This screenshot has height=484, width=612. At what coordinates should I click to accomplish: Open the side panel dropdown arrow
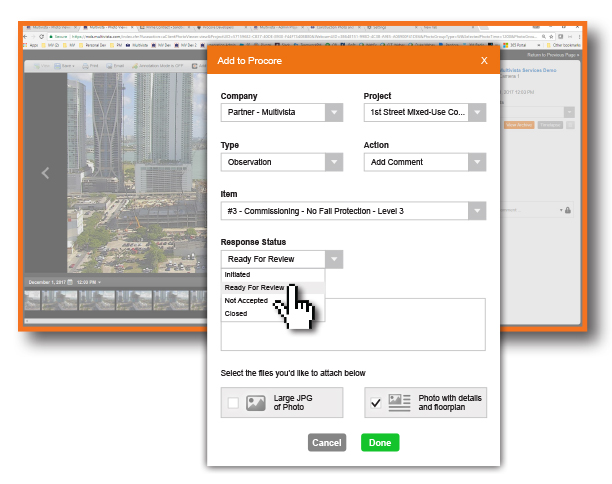[569, 112]
